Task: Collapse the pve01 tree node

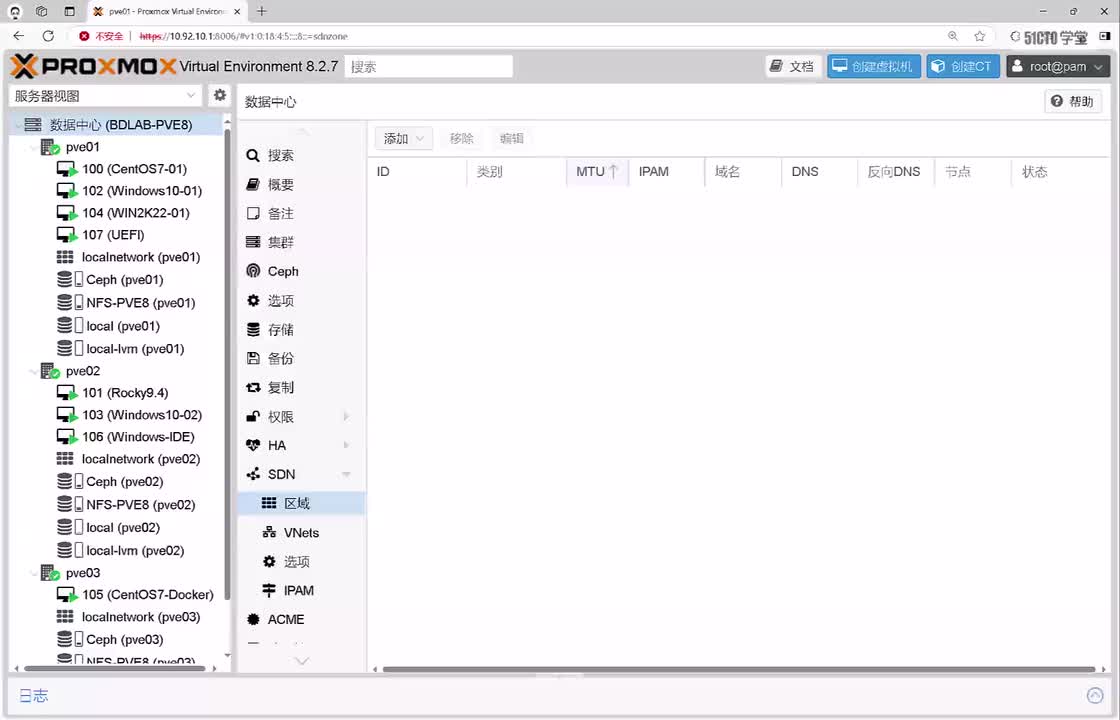Action: pos(33,147)
